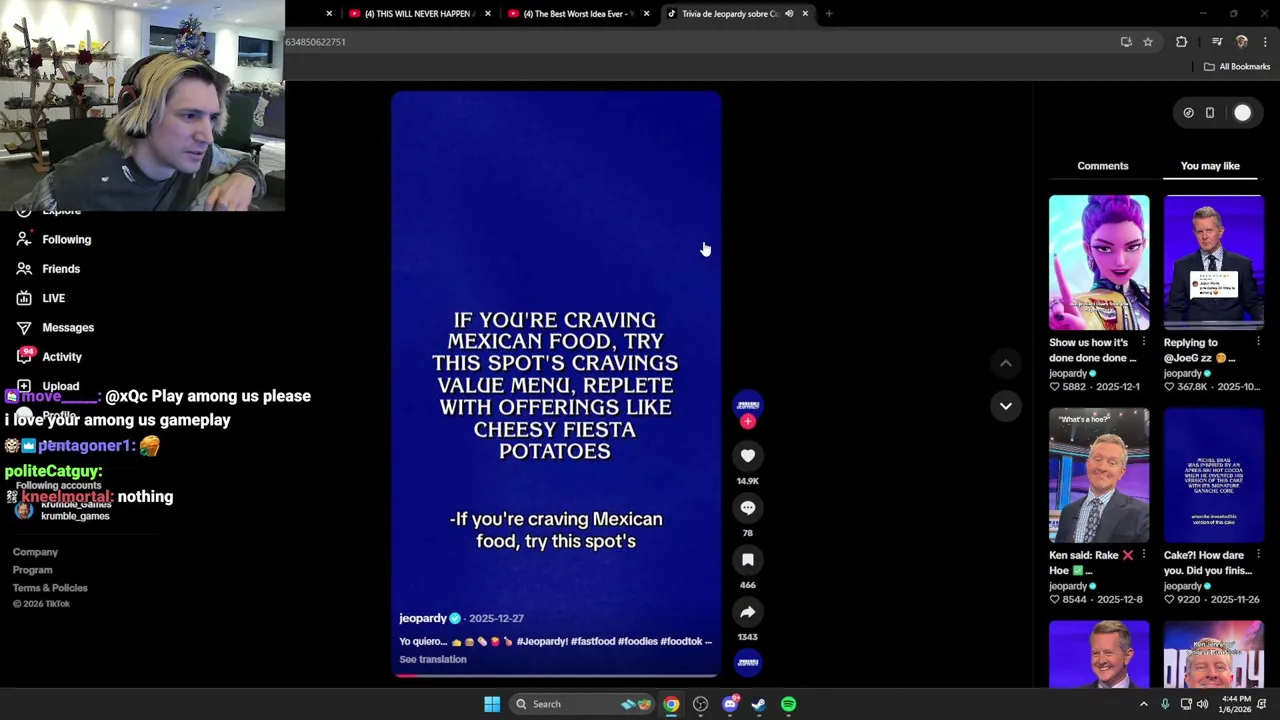
Task: Open the blue cake clue video thumbnail
Action: point(1213,475)
